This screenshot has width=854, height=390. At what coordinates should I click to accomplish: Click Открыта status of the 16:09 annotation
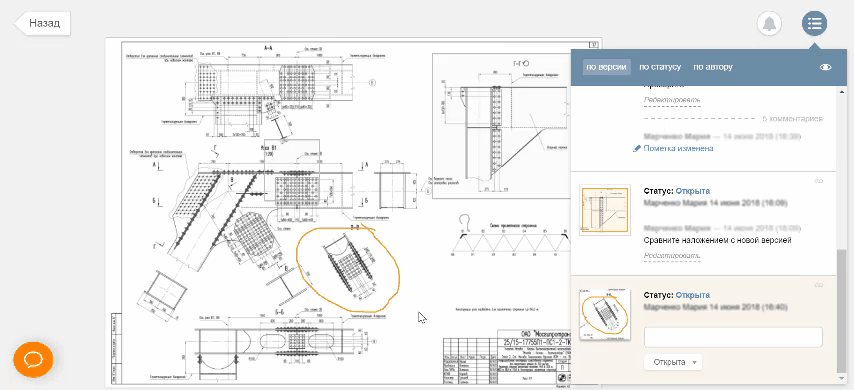tap(692, 191)
